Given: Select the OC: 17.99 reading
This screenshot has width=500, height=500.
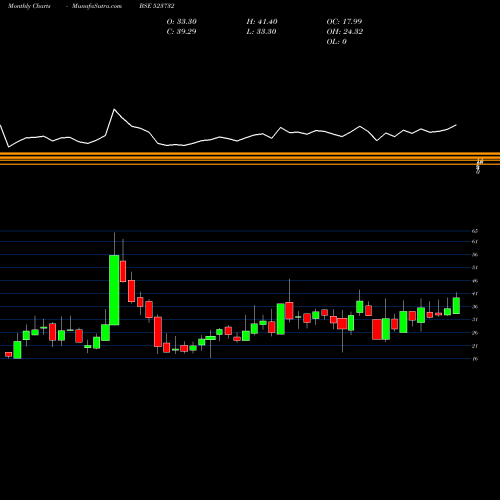Looking at the screenshot, I should pyautogui.click(x=344, y=22).
